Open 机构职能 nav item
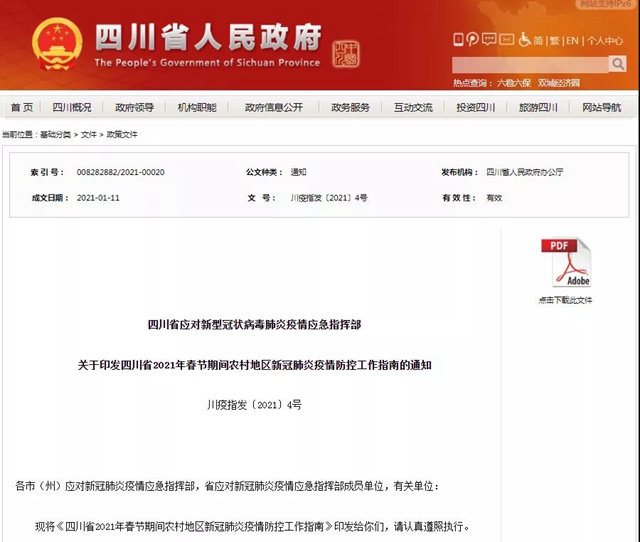Viewport: 640px width, 542px height. pos(197,108)
